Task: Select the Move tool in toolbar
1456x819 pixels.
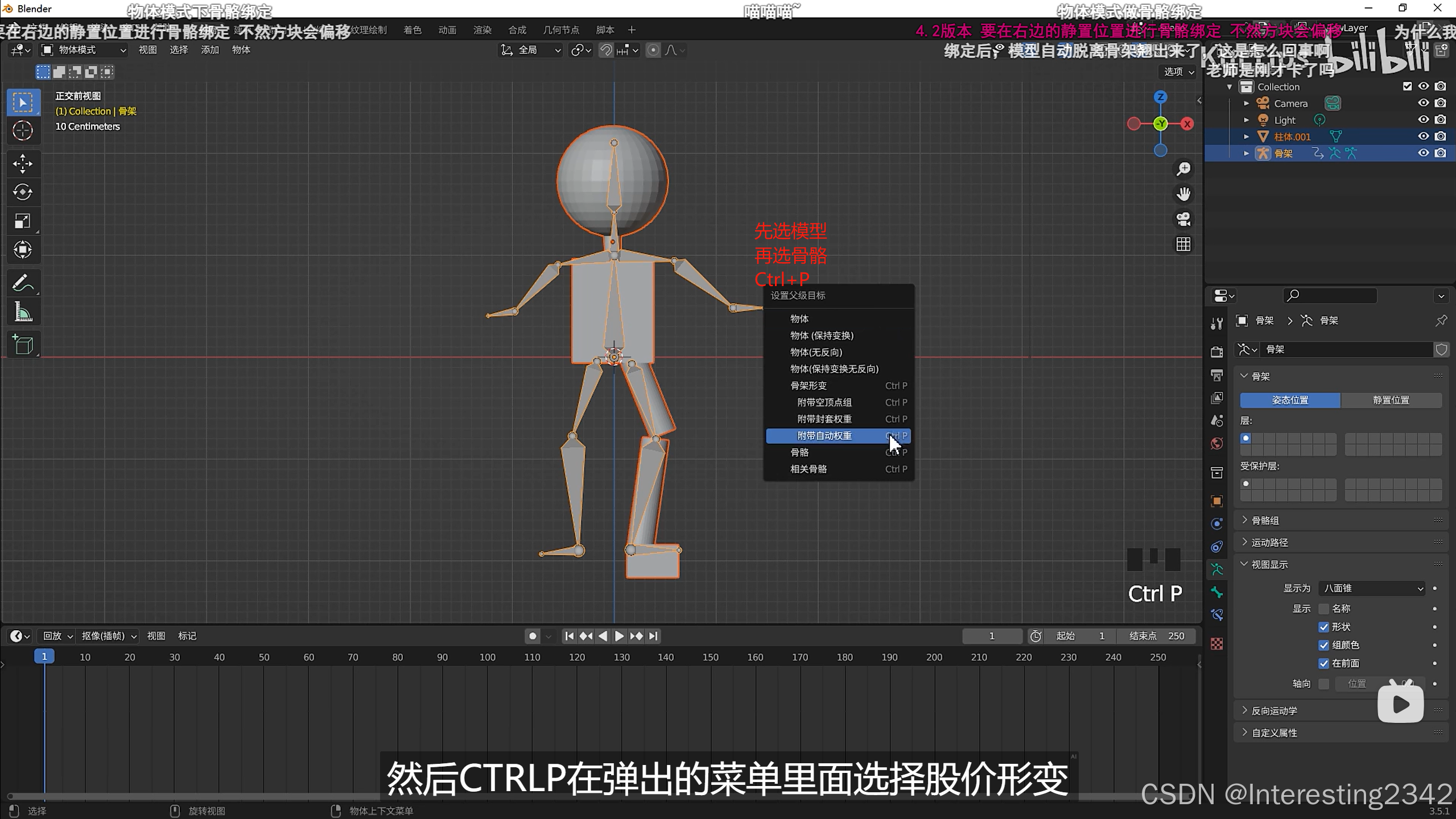Action: click(23, 164)
